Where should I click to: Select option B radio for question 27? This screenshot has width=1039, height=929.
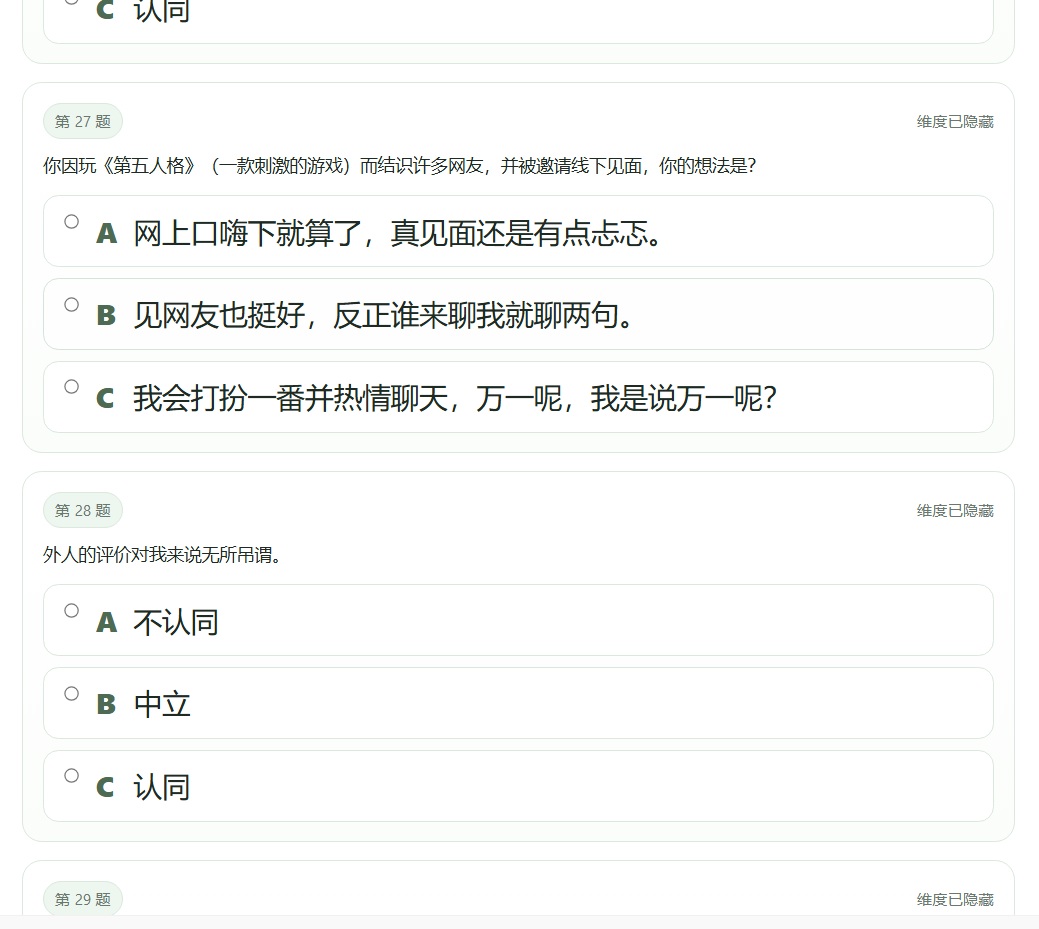[x=71, y=305]
